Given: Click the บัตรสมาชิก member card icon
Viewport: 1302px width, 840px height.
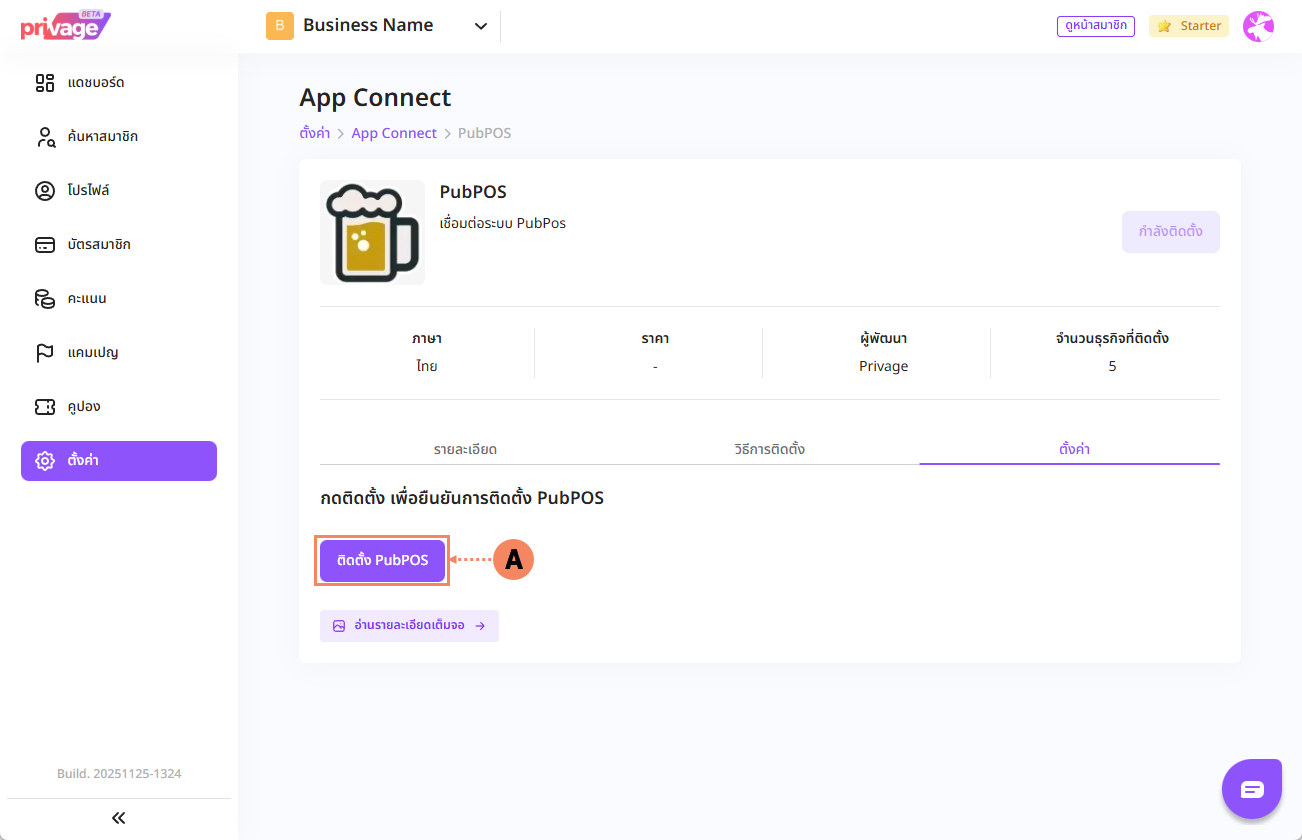Looking at the screenshot, I should pos(45,245).
